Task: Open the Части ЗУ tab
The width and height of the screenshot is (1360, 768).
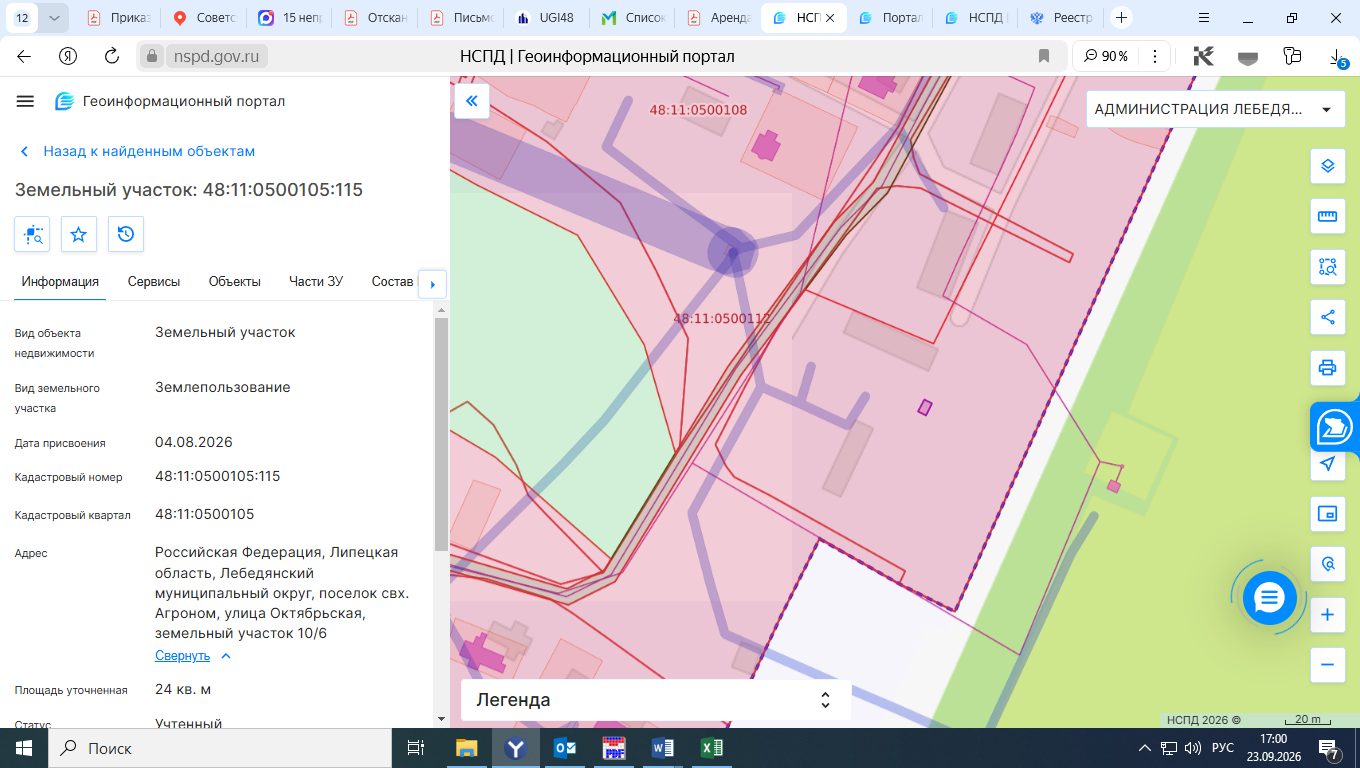Action: [316, 282]
